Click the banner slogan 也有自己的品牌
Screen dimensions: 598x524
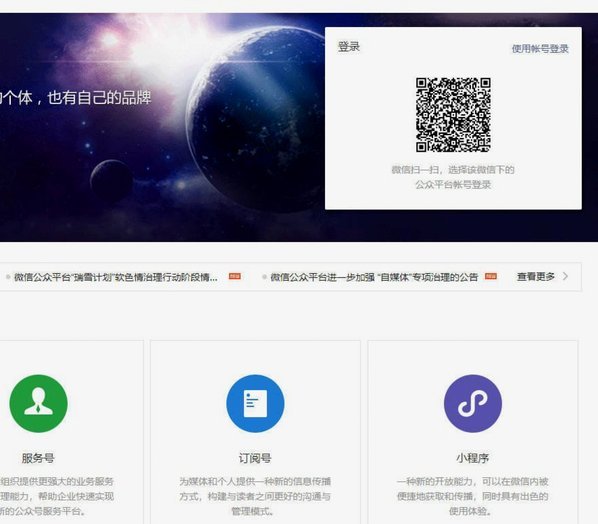[99, 98]
